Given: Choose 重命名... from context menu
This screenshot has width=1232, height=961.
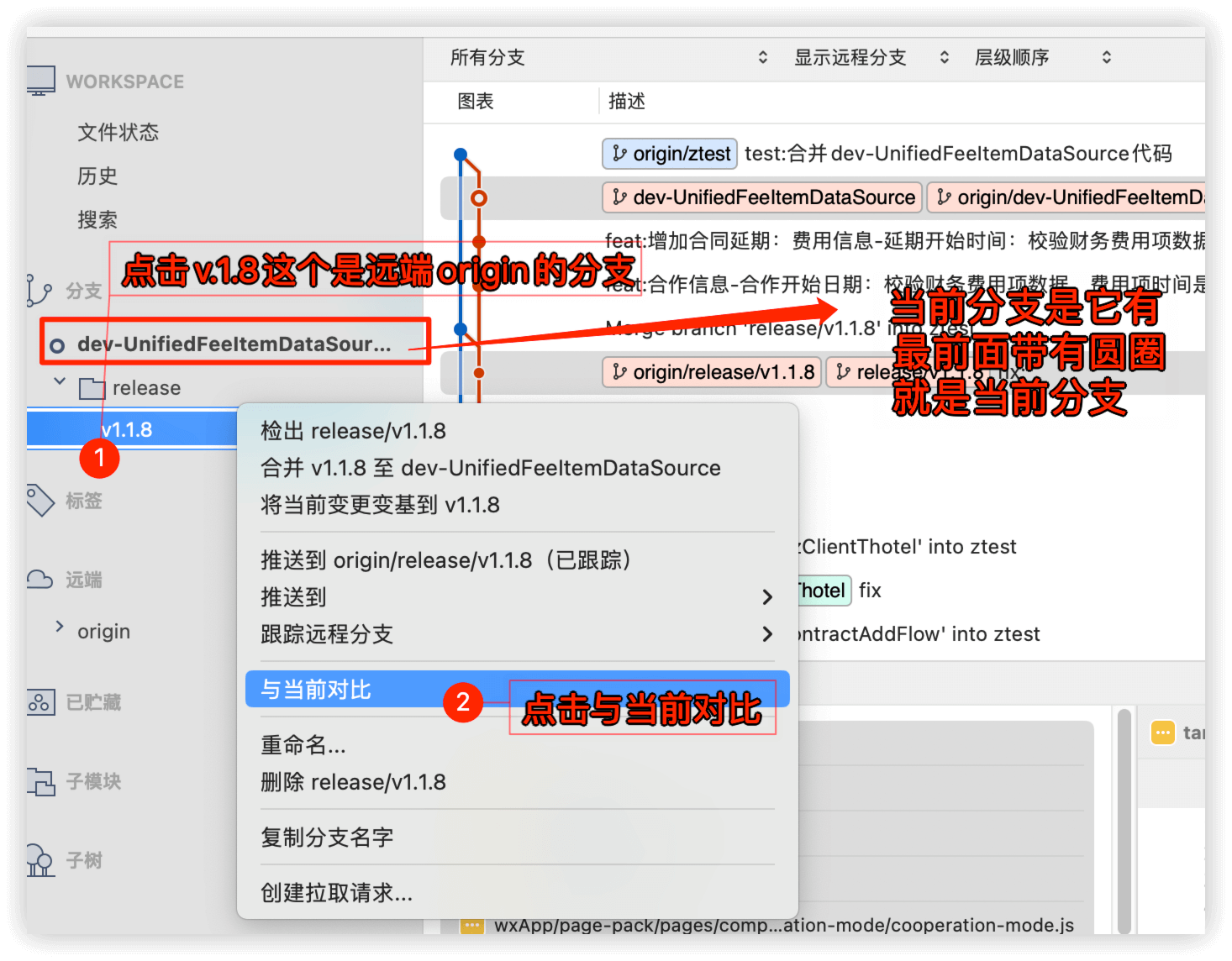Looking at the screenshot, I should 517,745.
